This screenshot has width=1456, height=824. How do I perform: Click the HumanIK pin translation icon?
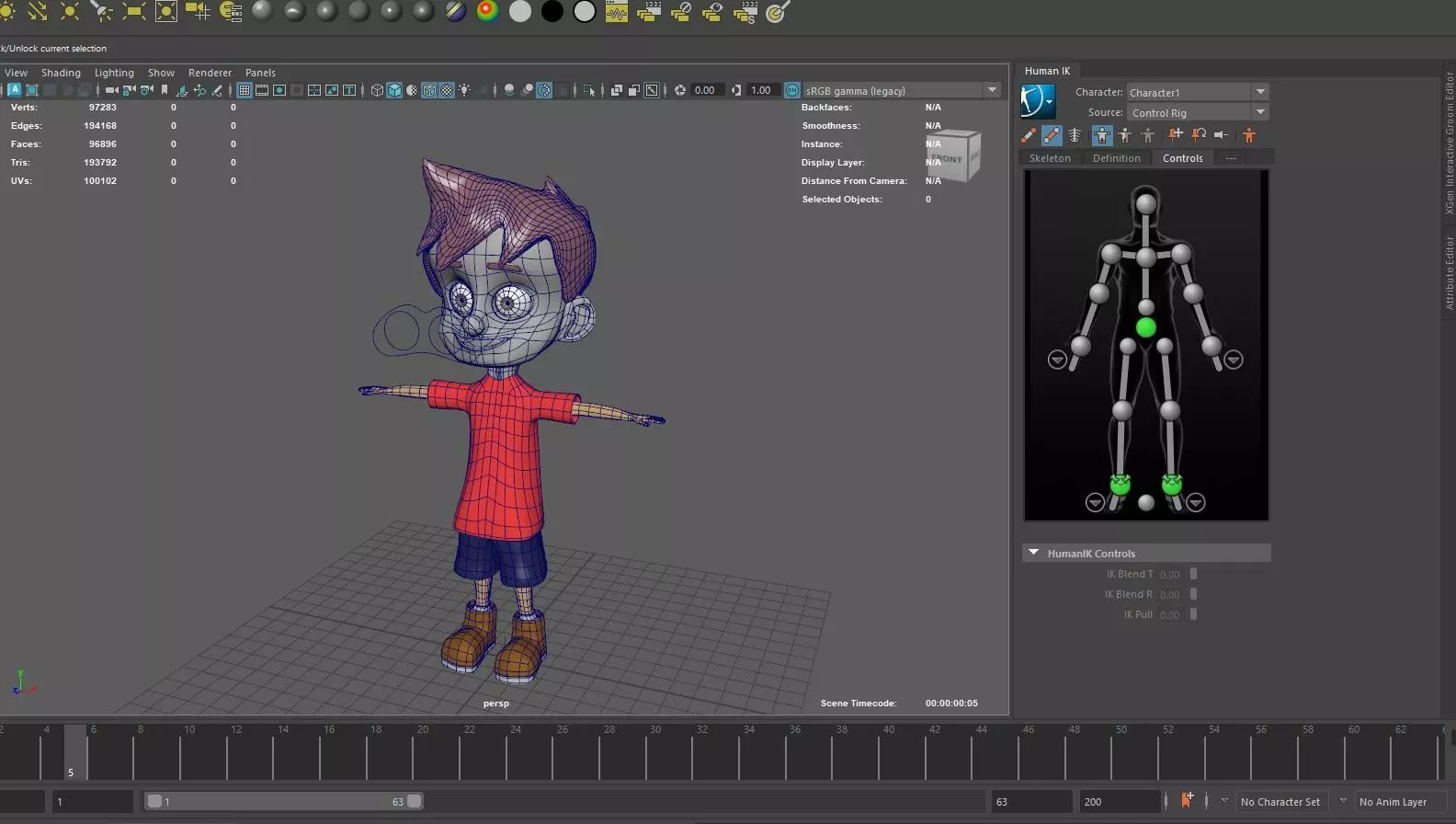(x=1176, y=135)
